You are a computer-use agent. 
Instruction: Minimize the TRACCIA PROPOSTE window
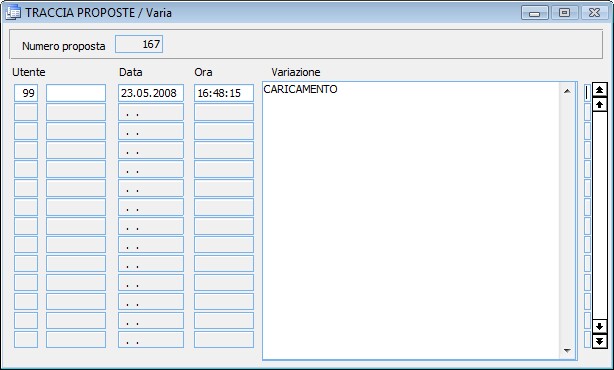point(535,13)
